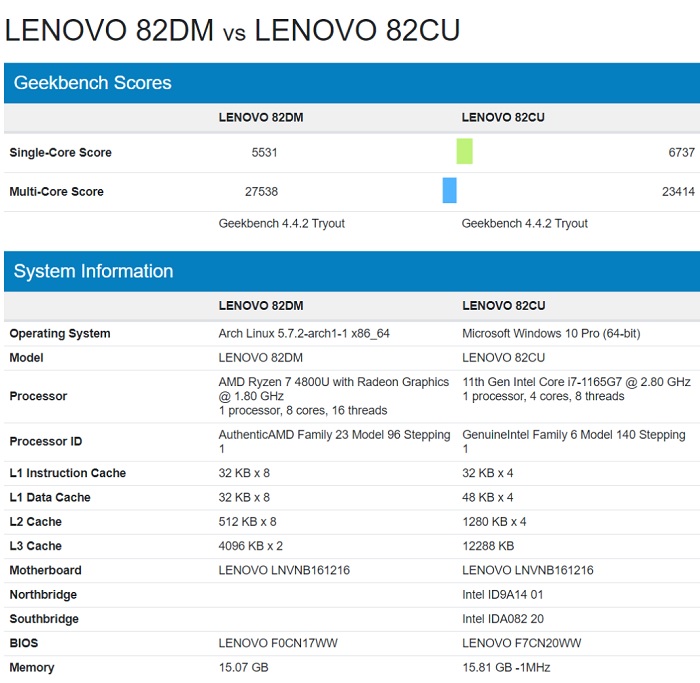Select Microsoft Windows 10 Pro (64-bit) cell
The height and width of the screenshot is (683, 700).
coord(551,333)
